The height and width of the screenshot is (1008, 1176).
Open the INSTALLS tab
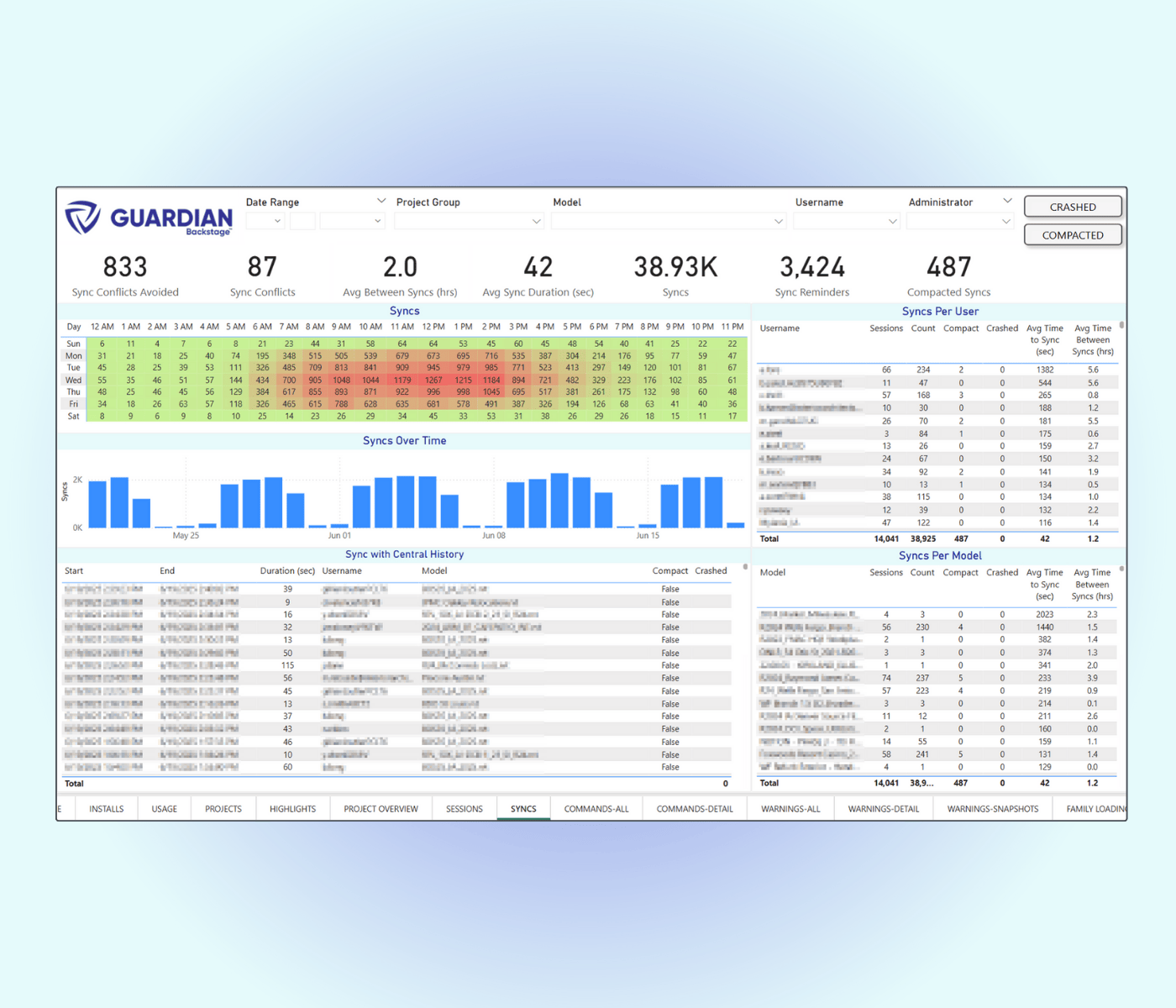106,808
